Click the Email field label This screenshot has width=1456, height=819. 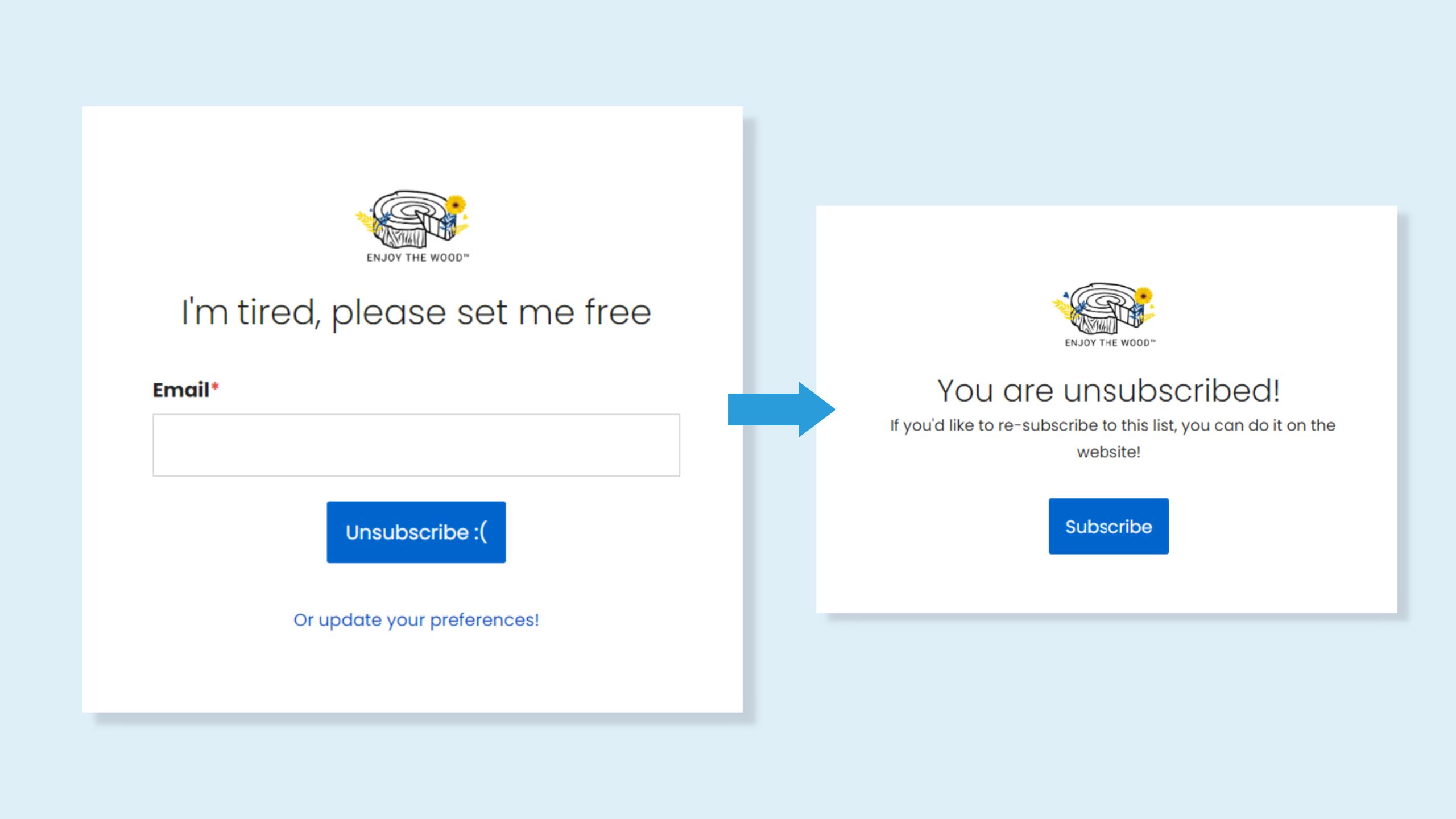[x=182, y=390]
